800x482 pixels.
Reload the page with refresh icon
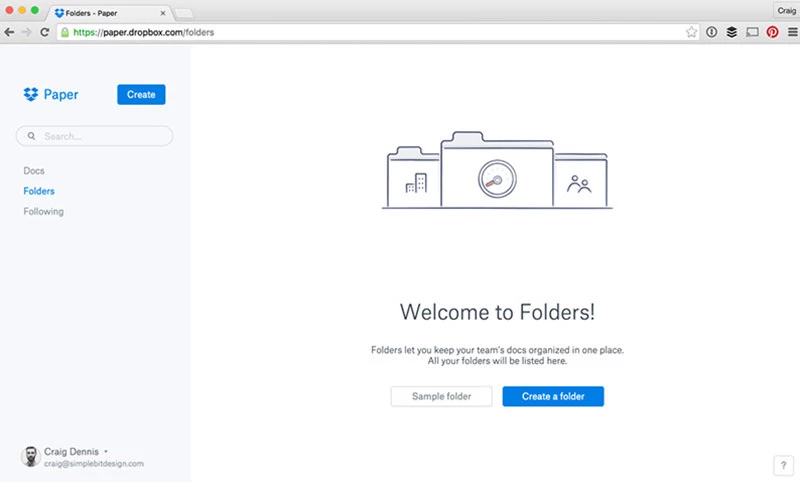point(45,32)
